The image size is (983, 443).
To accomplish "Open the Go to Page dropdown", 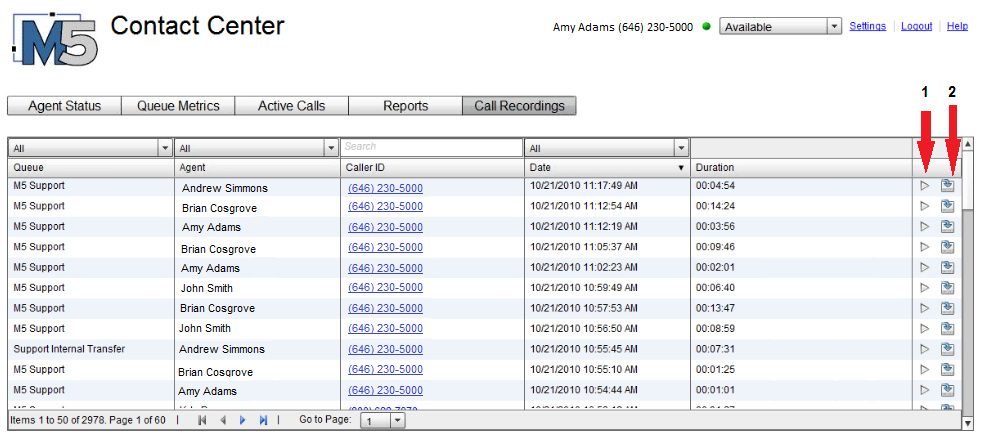I will (x=383, y=421).
